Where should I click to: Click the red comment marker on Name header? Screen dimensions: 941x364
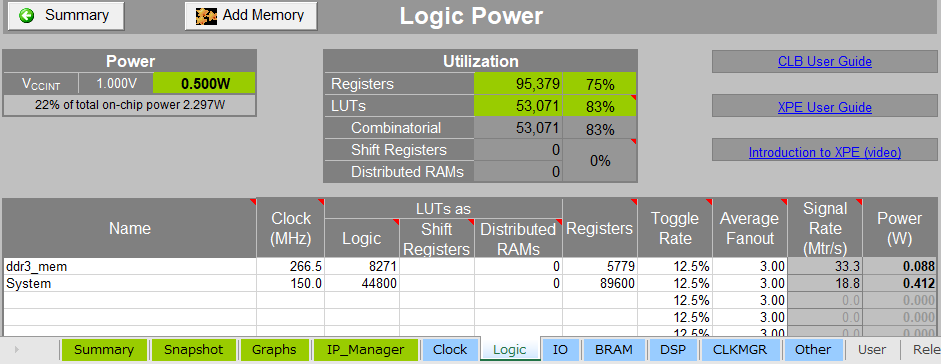(253, 201)
